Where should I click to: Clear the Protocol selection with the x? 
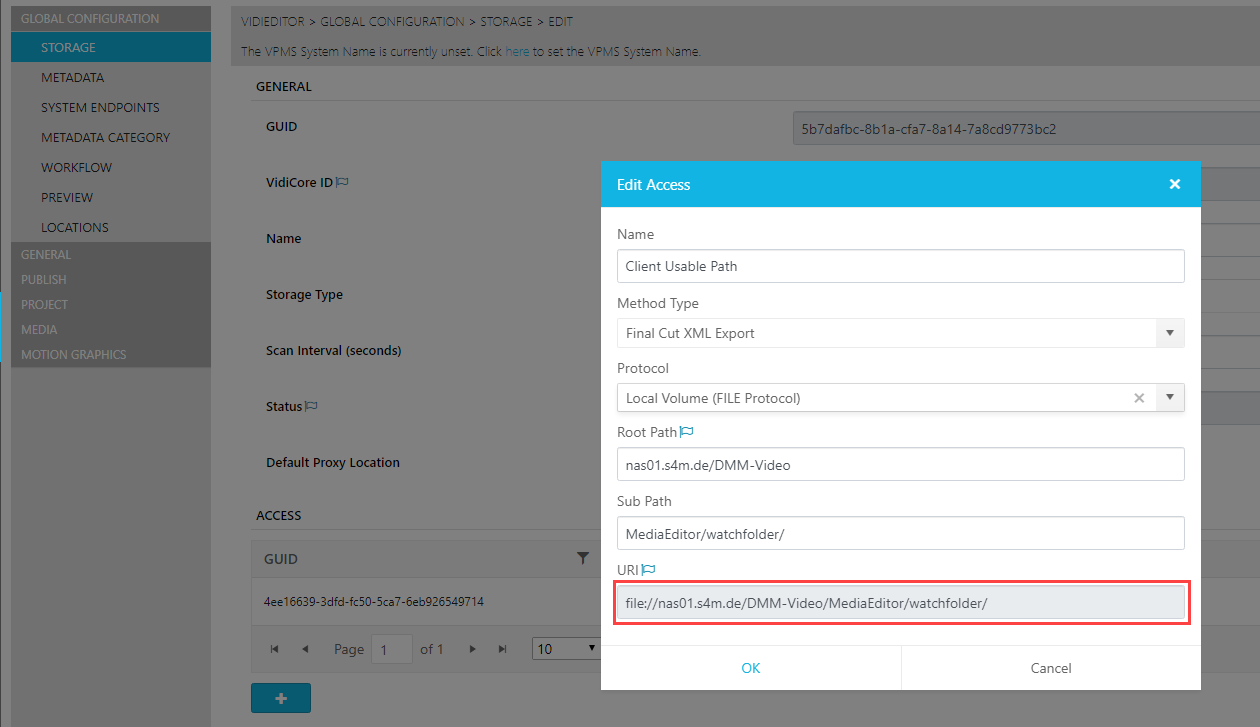(x=1138, y=398)
